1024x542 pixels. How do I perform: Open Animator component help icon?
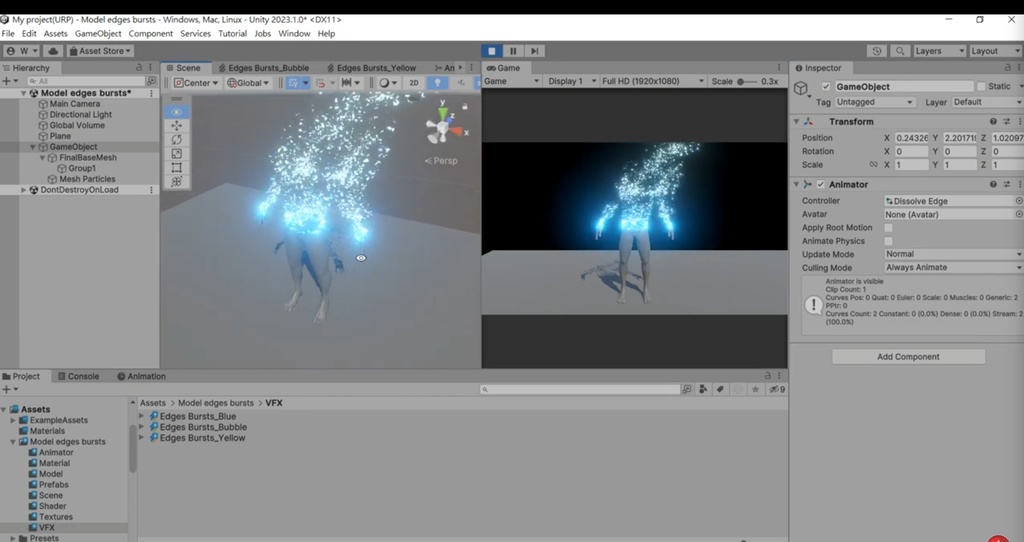point(993,184)
